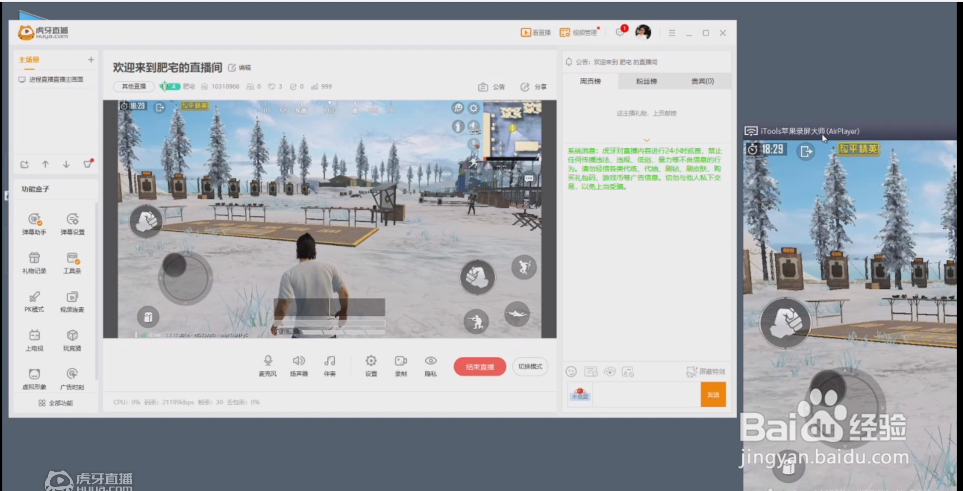Image resolution: width=963 pixels, height=491 pixels.
Task: Toggle 屏蔽特效 effects blocking
Action: point(705,371)
